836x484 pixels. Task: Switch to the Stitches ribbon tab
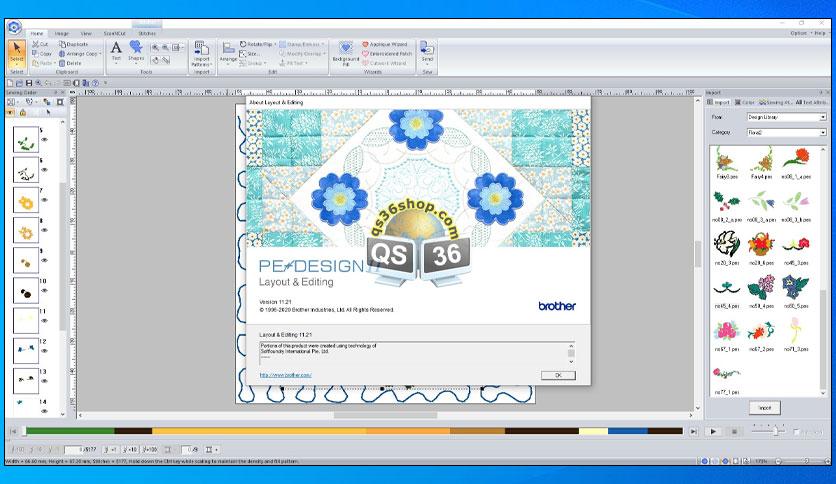pyautogui.click(x=147, y=33)
